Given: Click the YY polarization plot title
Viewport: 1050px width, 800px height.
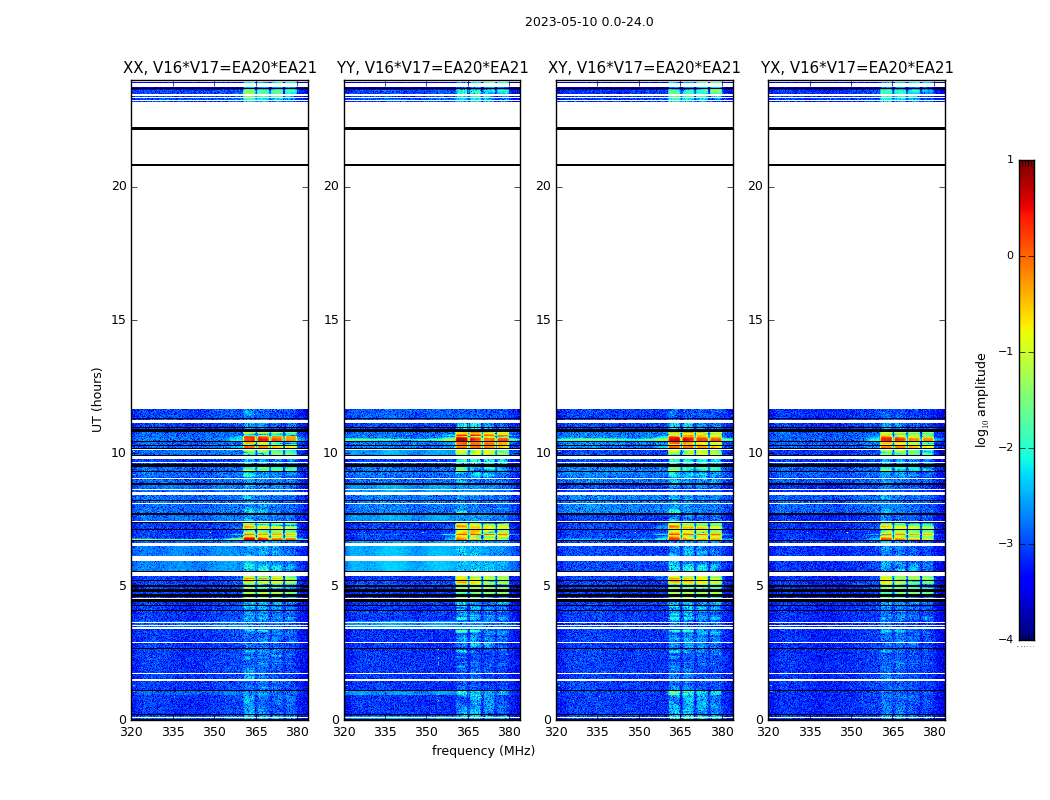Looking at the screenshot, I should coord(433,68).
